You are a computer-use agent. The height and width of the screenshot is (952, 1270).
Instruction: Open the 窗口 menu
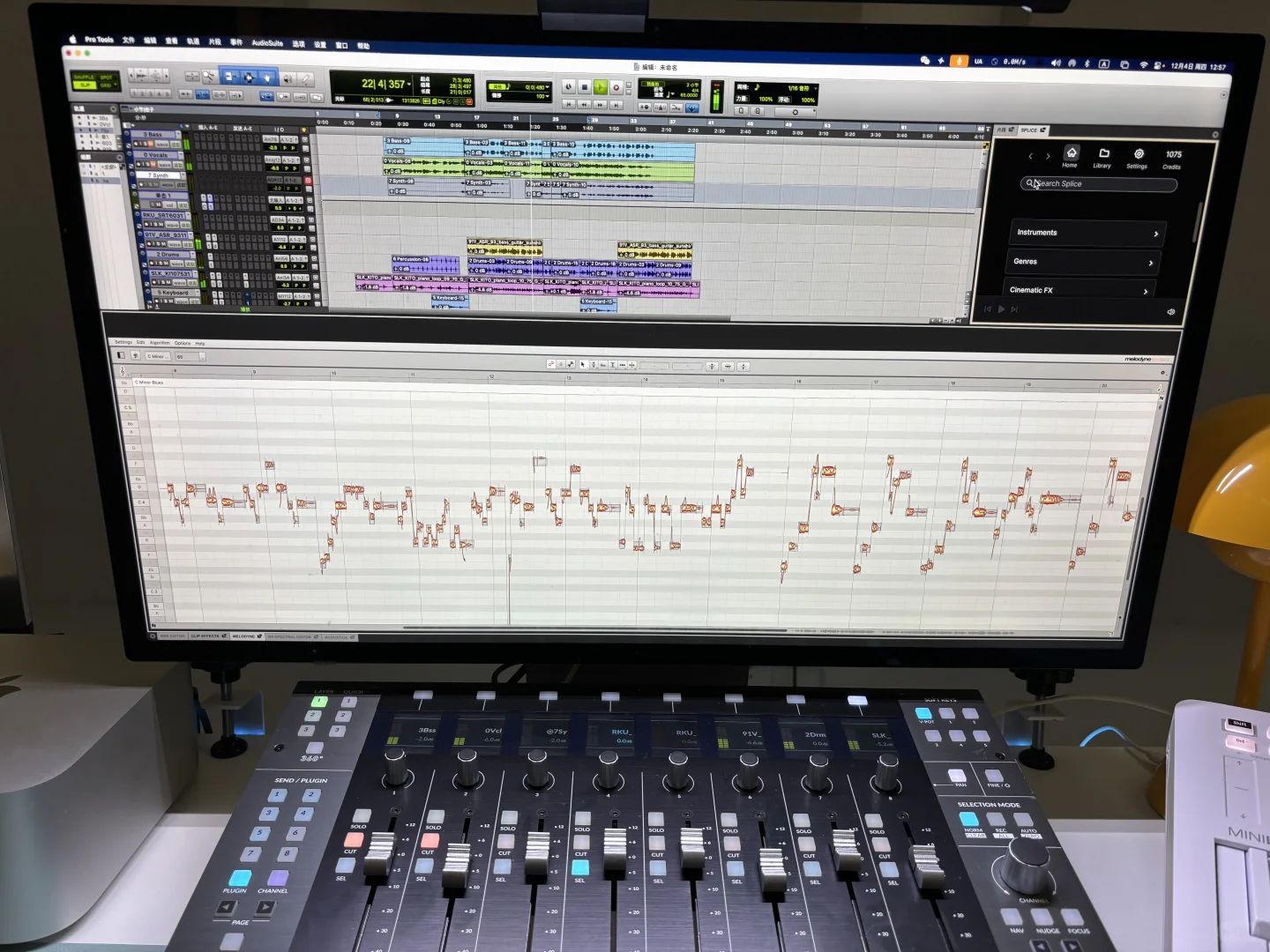[341, 45]
